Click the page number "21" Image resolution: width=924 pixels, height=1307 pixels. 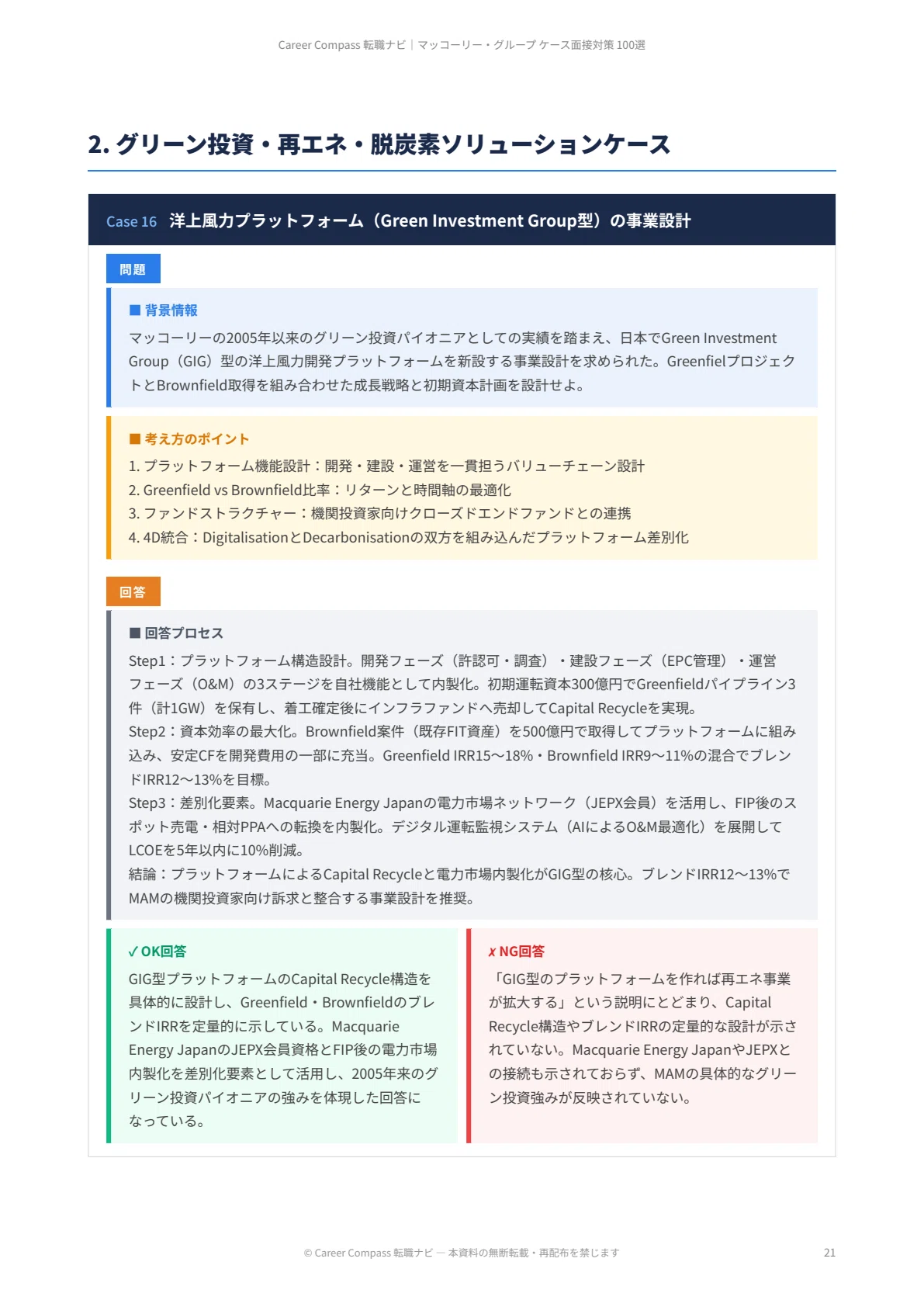click(x=829, y=1253)
